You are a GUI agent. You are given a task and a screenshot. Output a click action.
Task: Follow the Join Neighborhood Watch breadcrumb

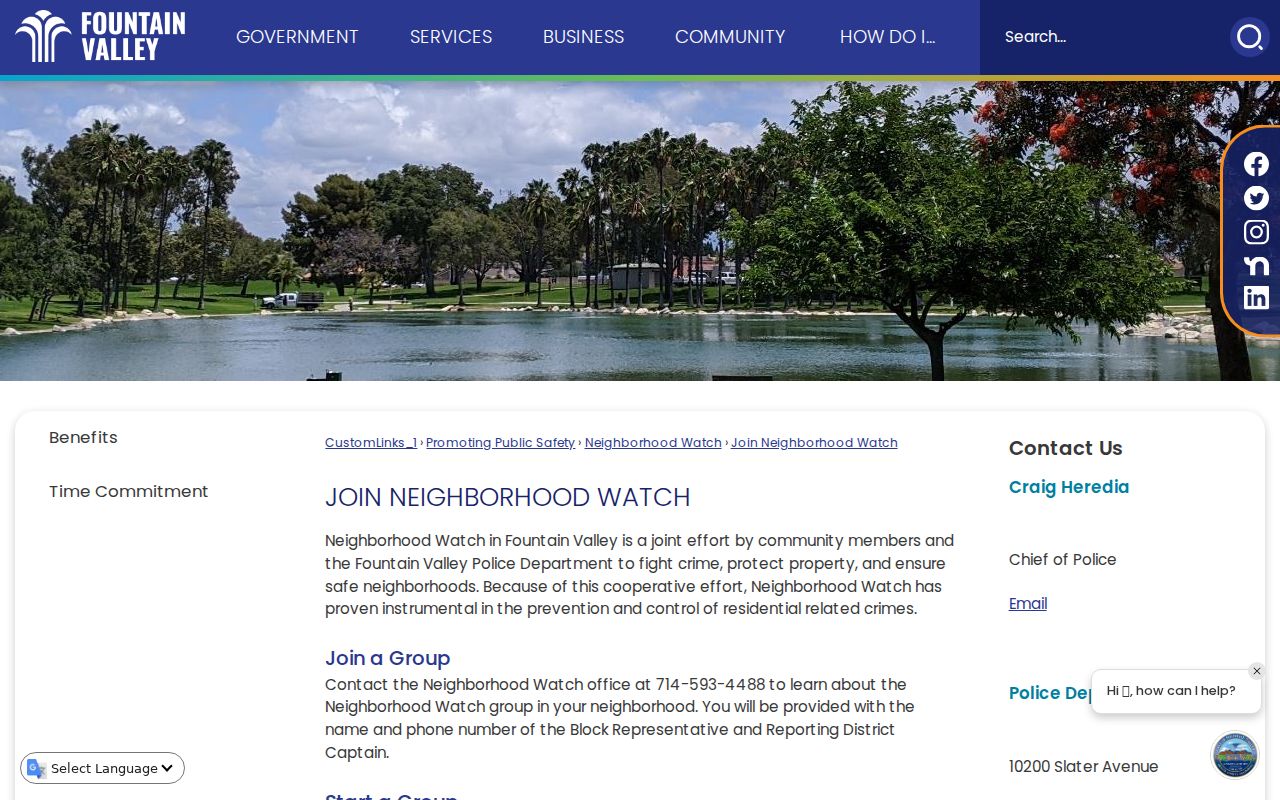pos(814,443)
